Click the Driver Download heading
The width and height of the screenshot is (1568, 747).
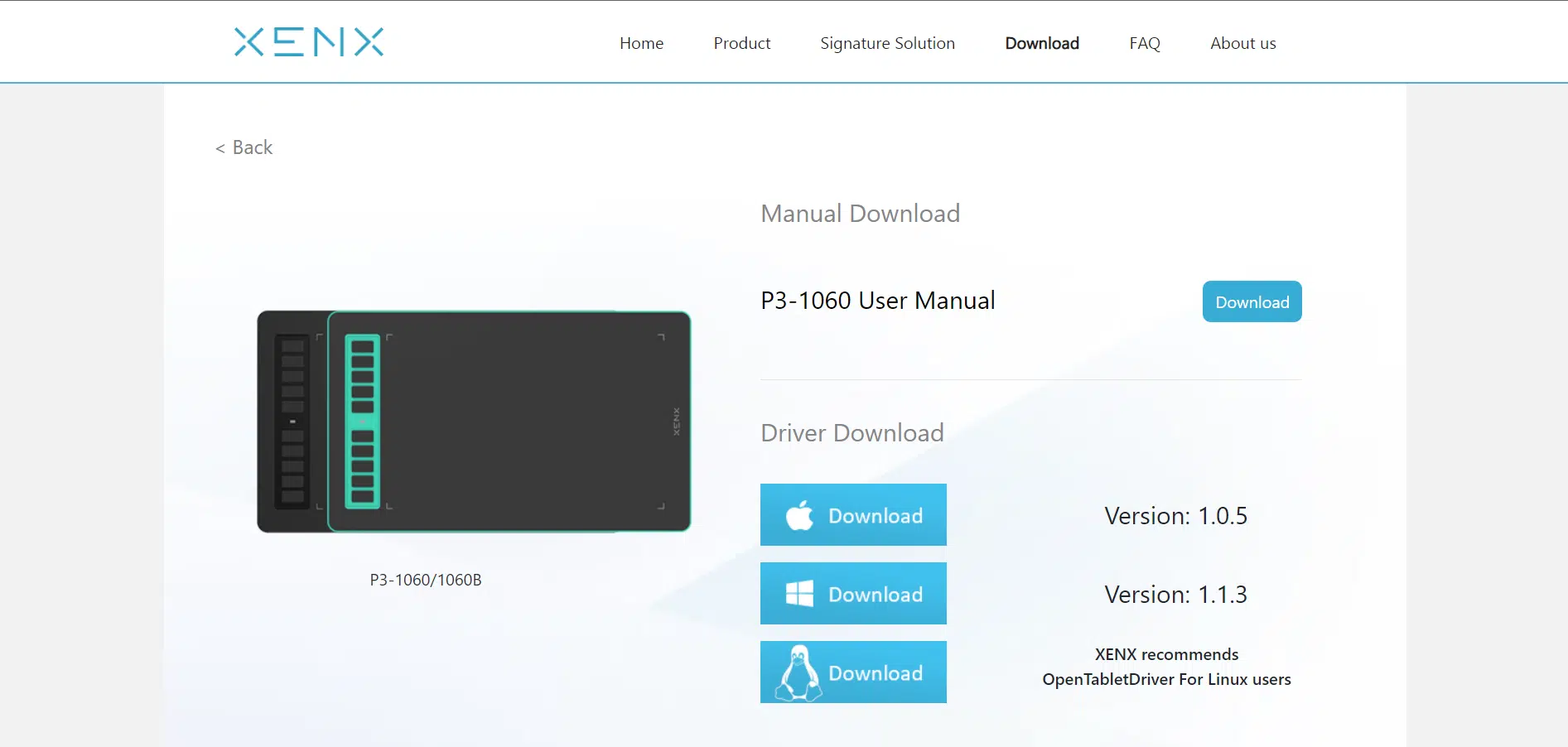point(852,433)
